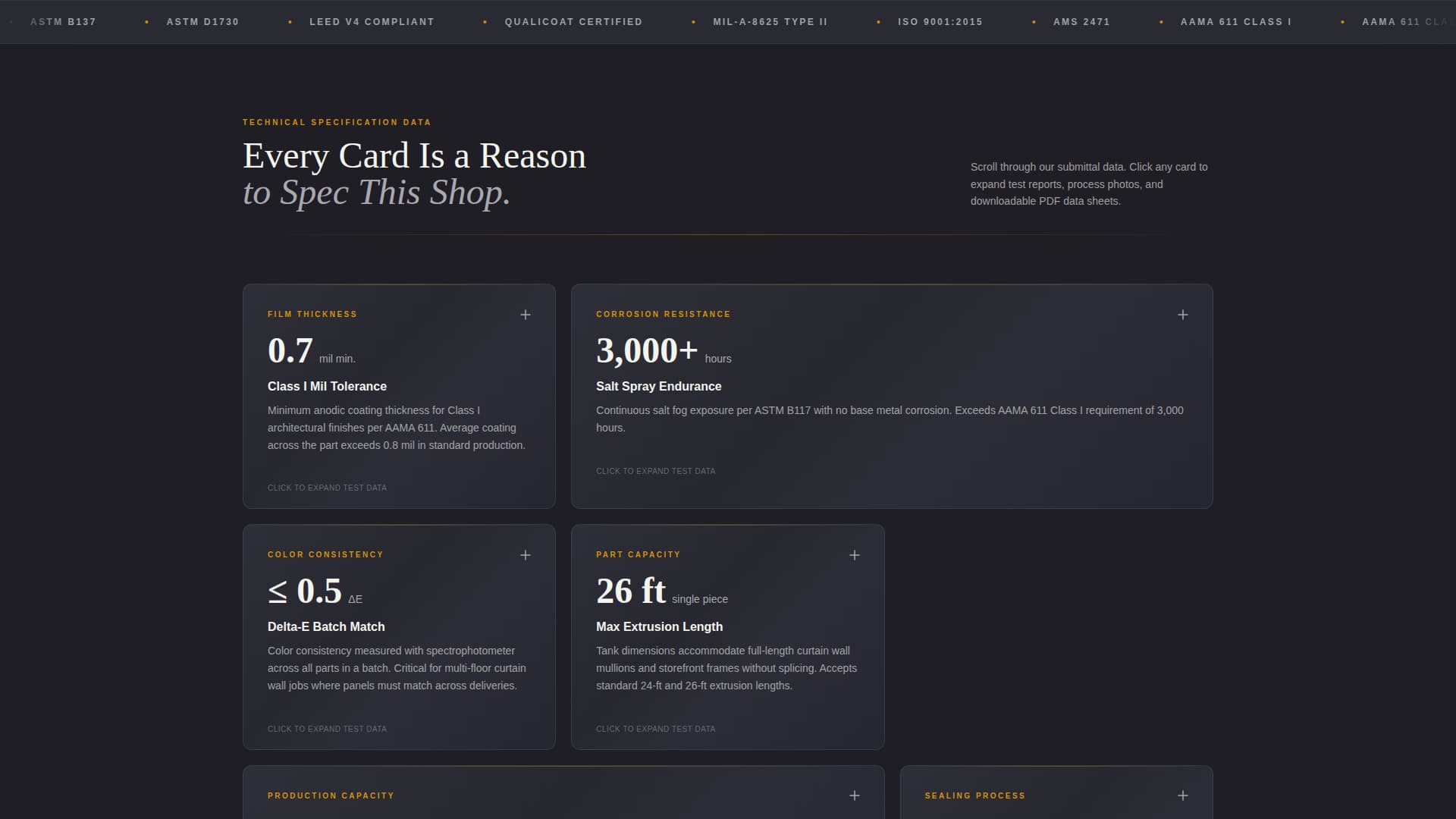
Task: Select the ASTM B137 badge
Action: point(63,22)
